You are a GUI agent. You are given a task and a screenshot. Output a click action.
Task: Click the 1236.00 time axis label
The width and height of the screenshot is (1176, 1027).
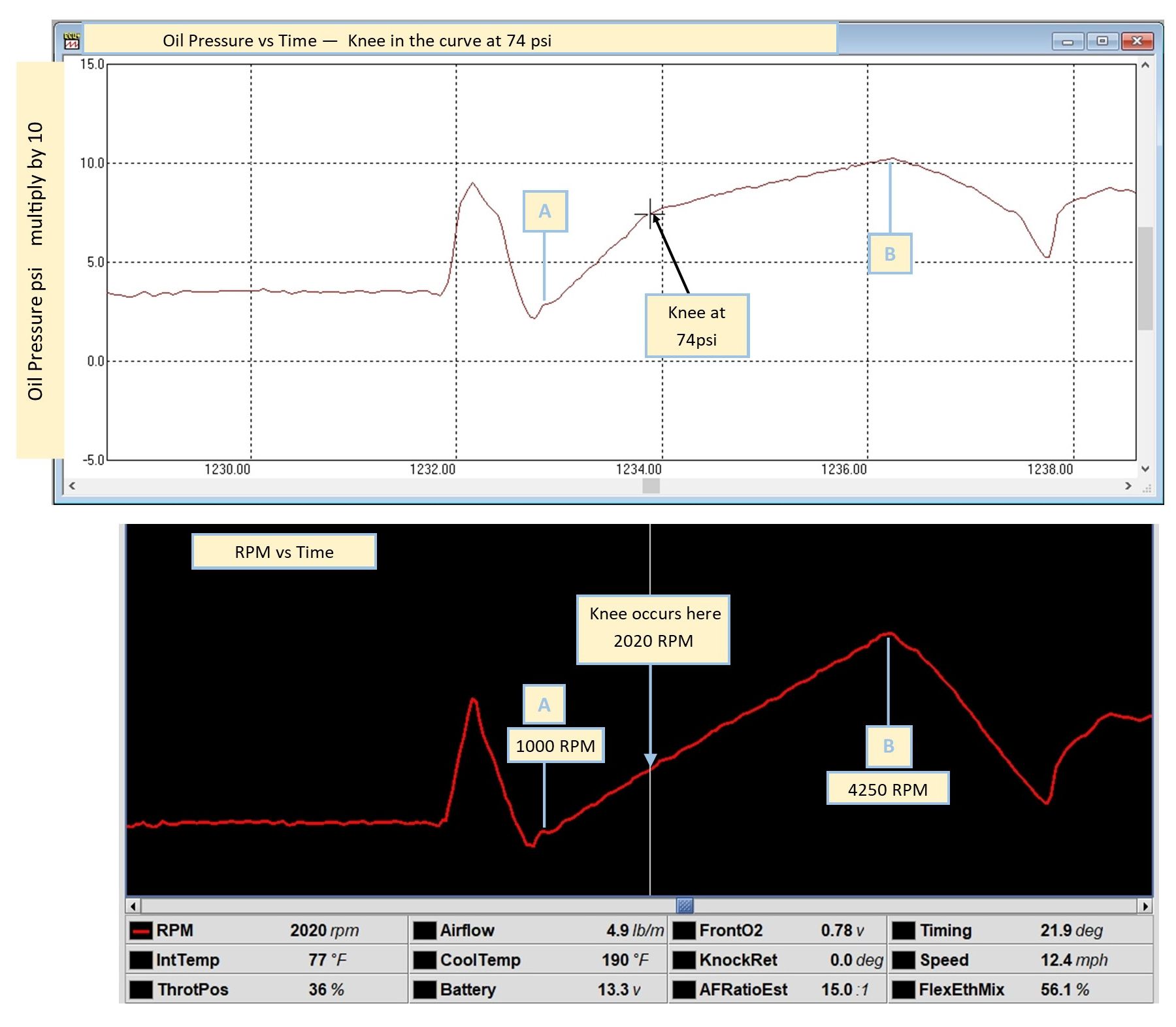[844, 469]
